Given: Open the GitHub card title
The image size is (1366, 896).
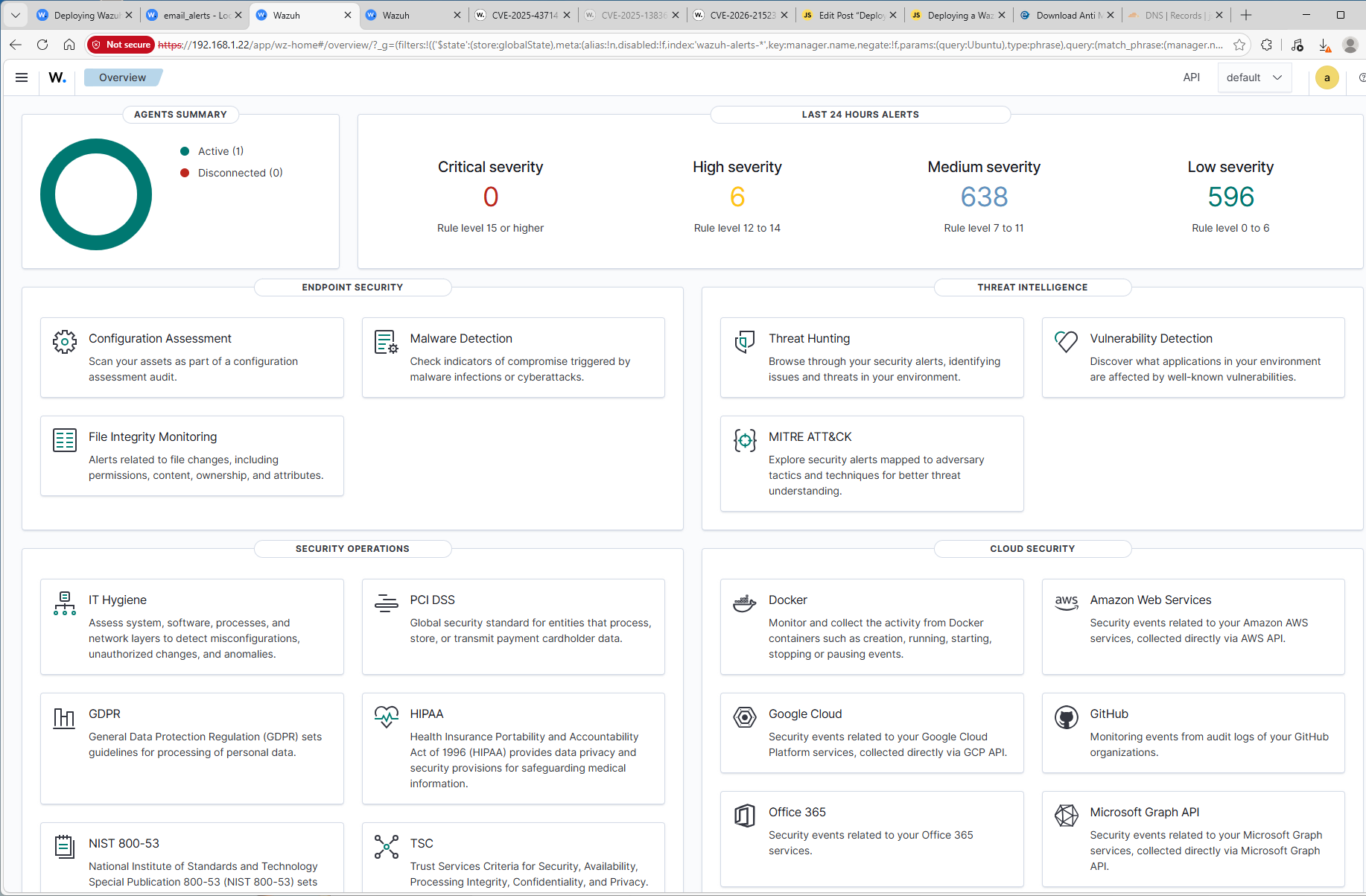Looking at the screenshot, I should point(1109,714).
